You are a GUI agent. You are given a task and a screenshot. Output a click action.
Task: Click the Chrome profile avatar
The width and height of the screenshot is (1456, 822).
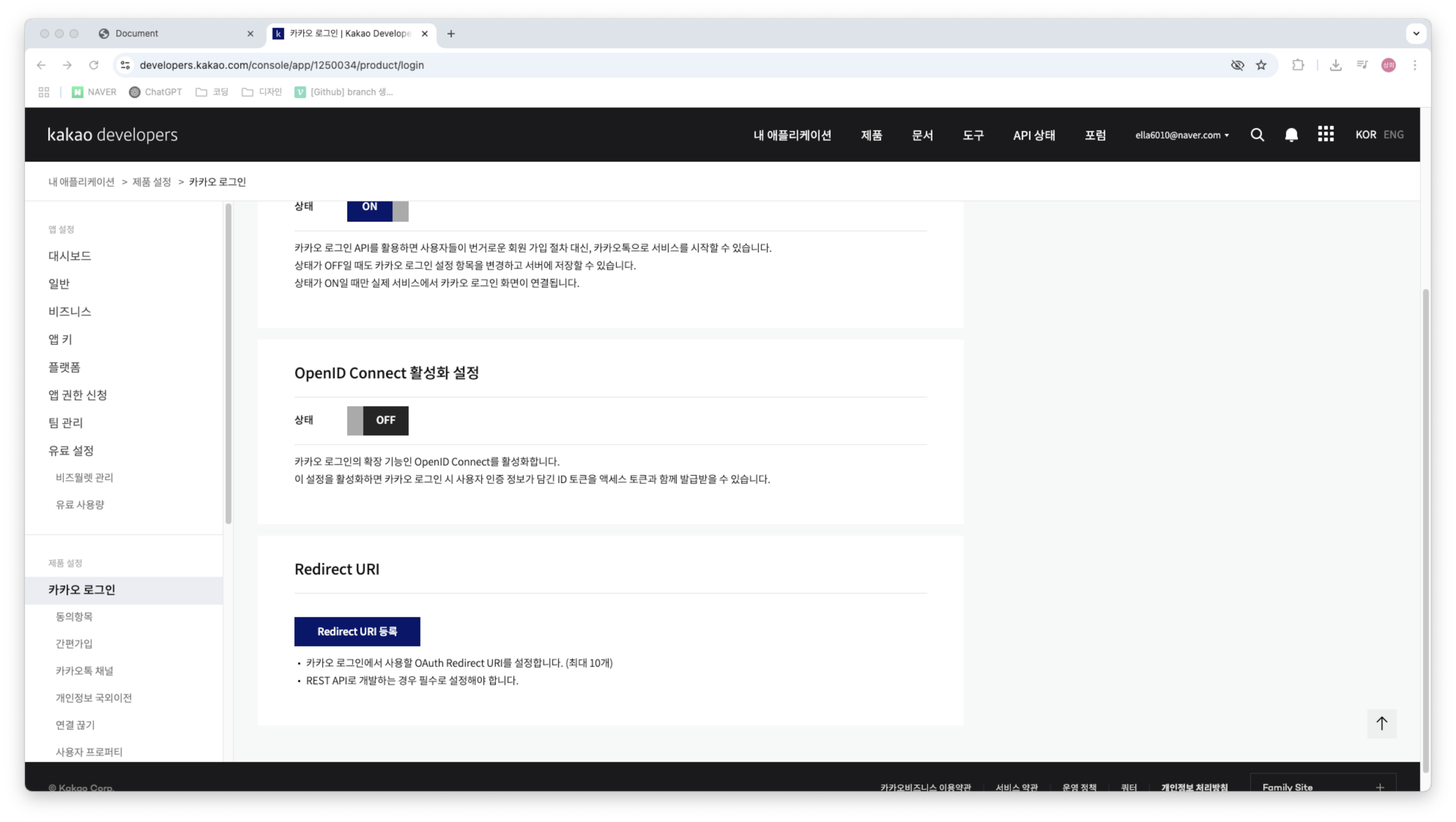1389,65
